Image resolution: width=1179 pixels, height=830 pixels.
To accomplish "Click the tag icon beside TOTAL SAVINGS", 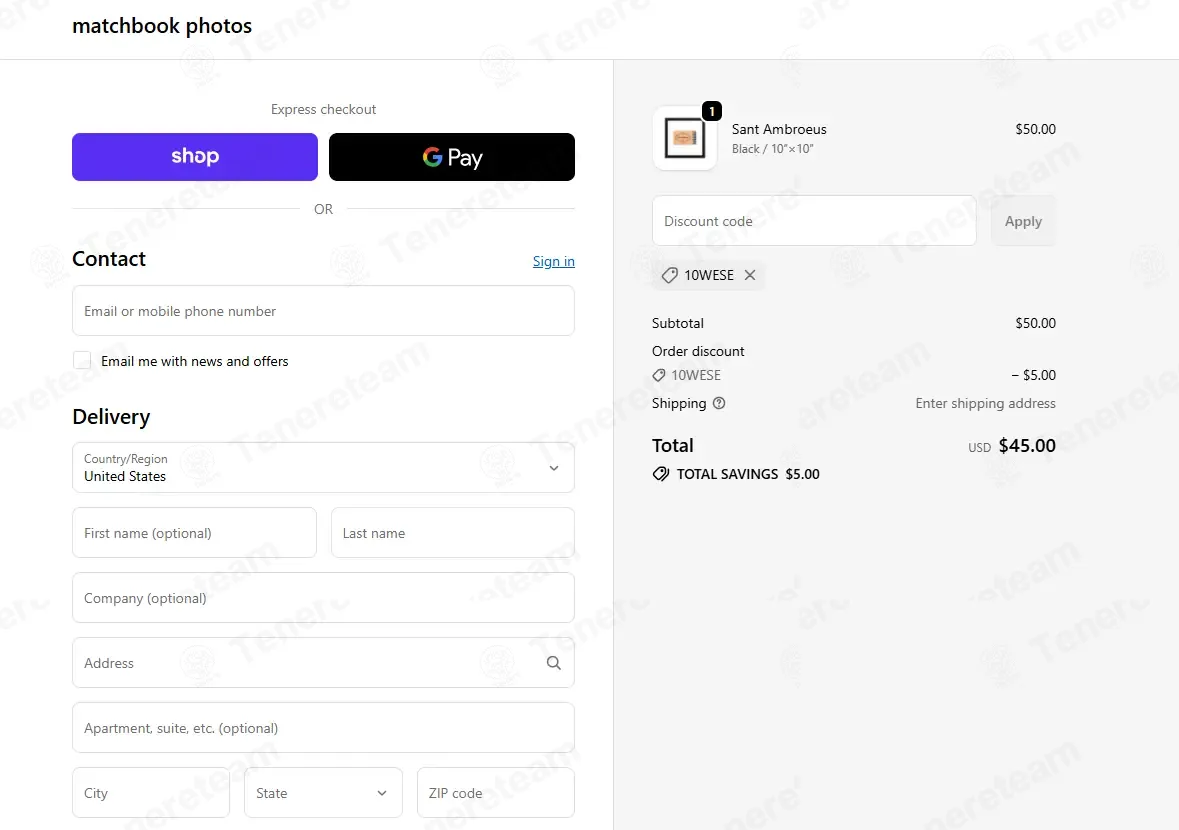I will 660,474.
